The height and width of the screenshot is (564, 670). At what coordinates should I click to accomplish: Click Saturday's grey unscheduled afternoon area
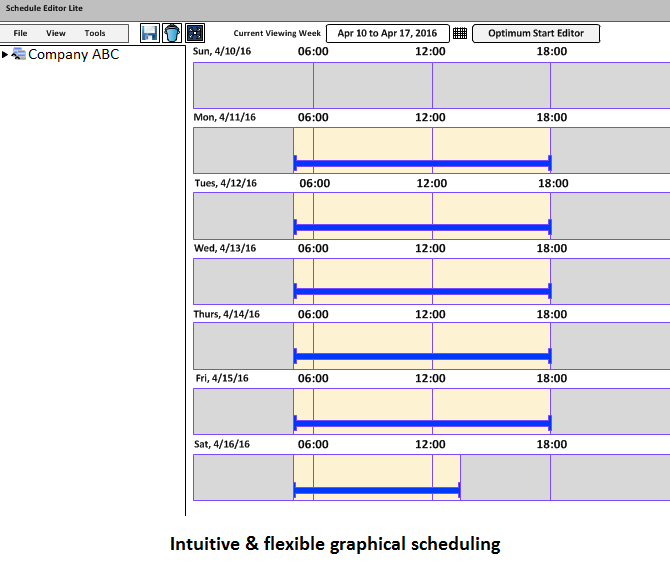(560, 478)
